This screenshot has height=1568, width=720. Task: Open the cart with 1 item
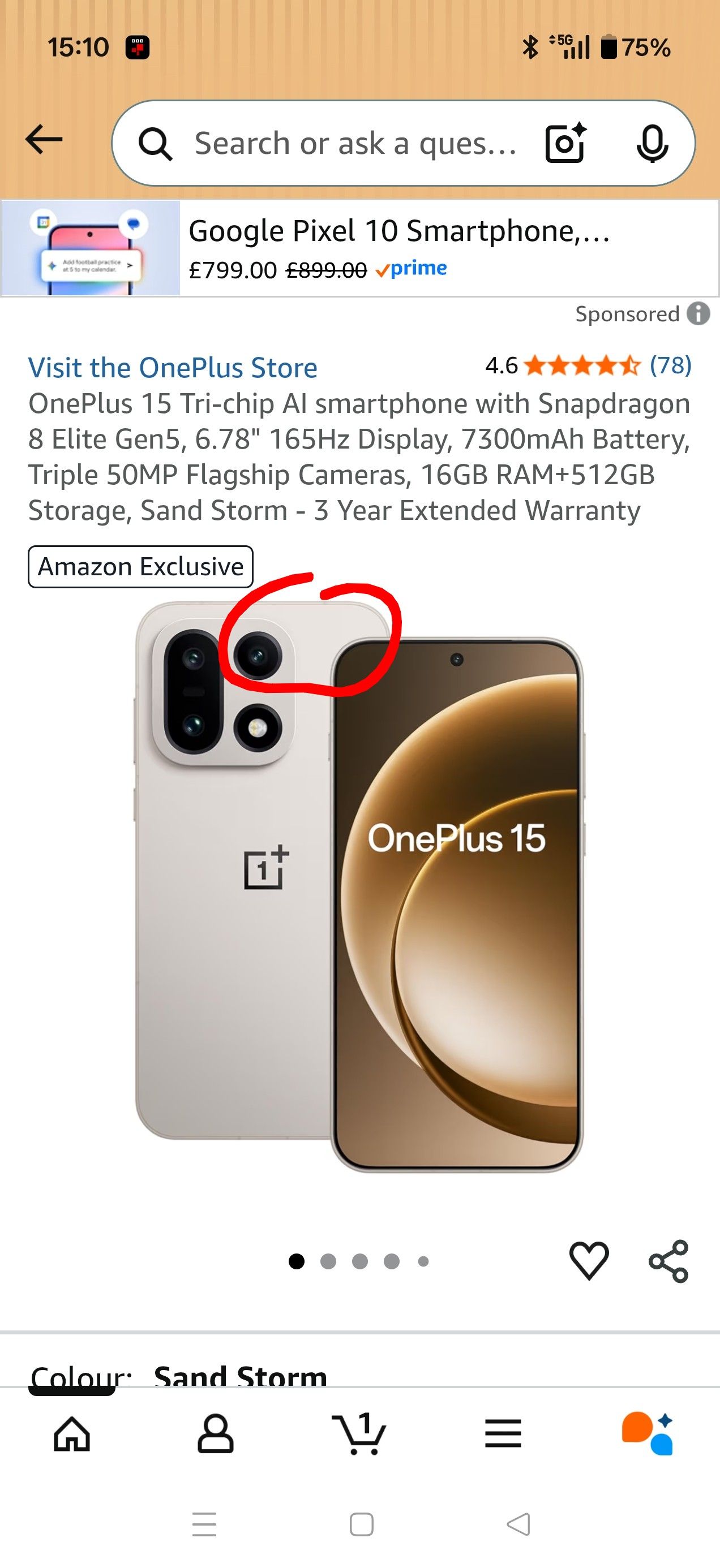point(359,1433)
